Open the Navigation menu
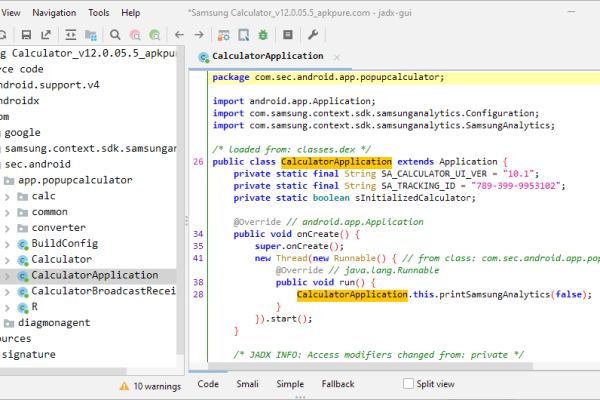Image resolution: width=600 pixels, height=400 pixels. (53, 13)
